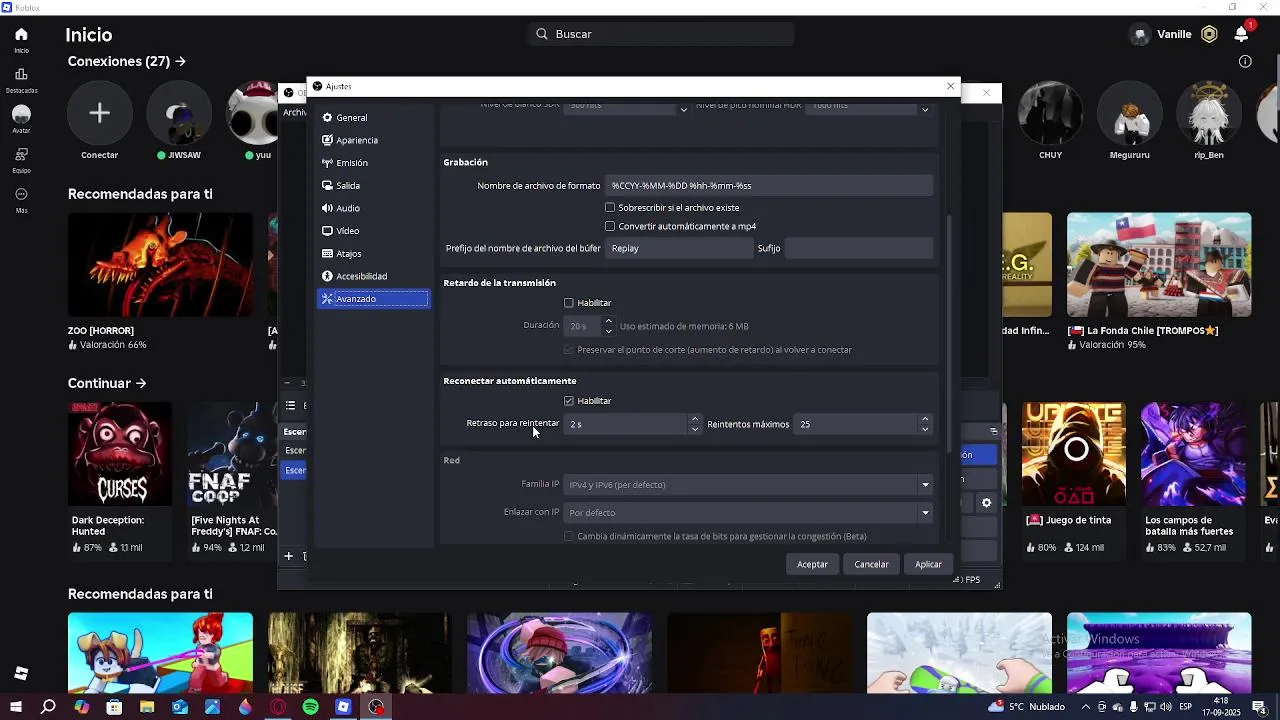Click the Conectar plus button
This screenshot has width=1280, height=720.
(x=99, y=113)
